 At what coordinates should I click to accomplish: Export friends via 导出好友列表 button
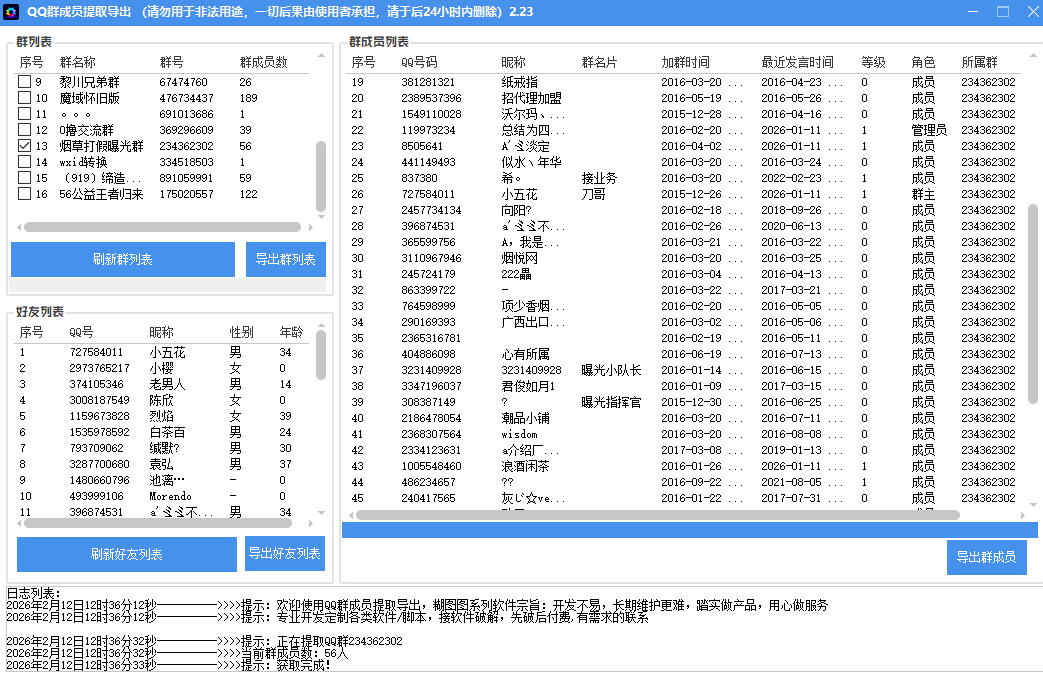pyautogui.click(x=285, y=554)
